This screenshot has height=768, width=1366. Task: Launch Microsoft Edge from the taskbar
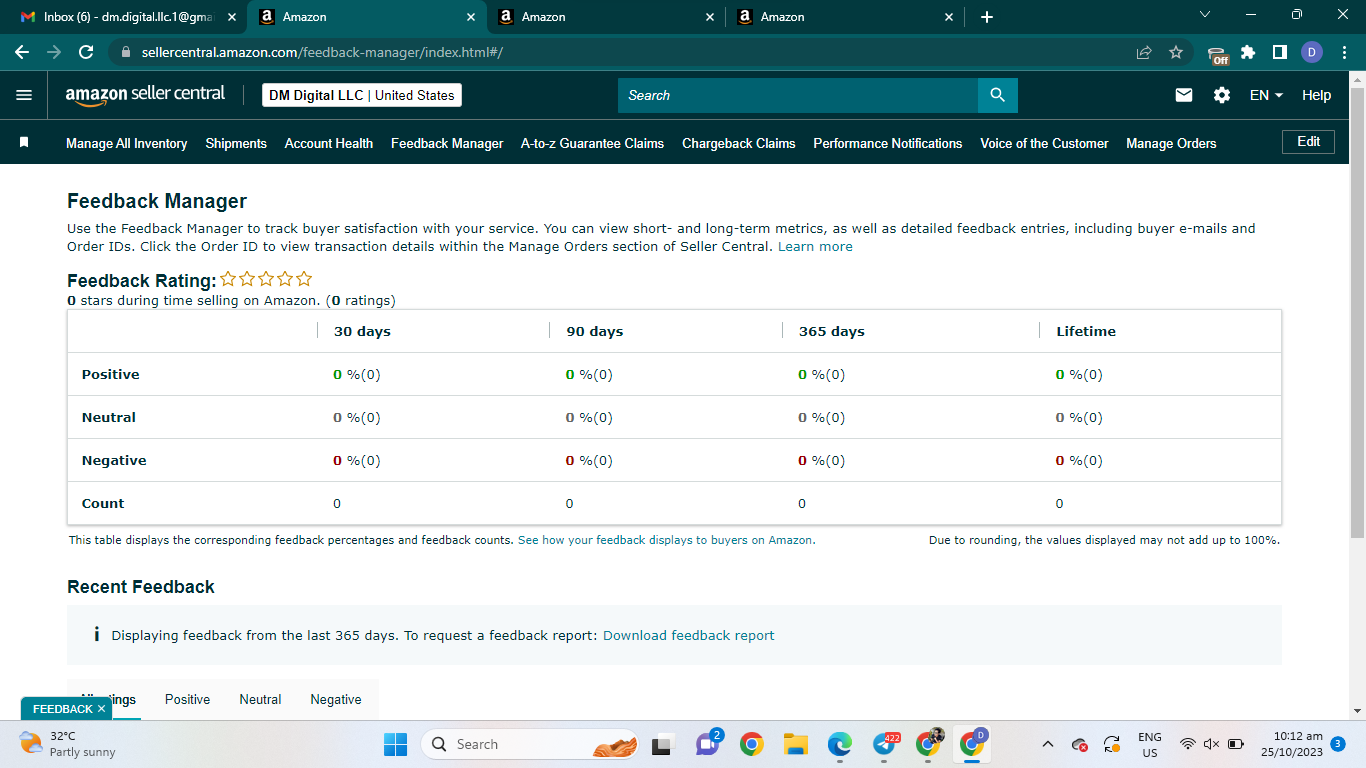click(840, 744)
